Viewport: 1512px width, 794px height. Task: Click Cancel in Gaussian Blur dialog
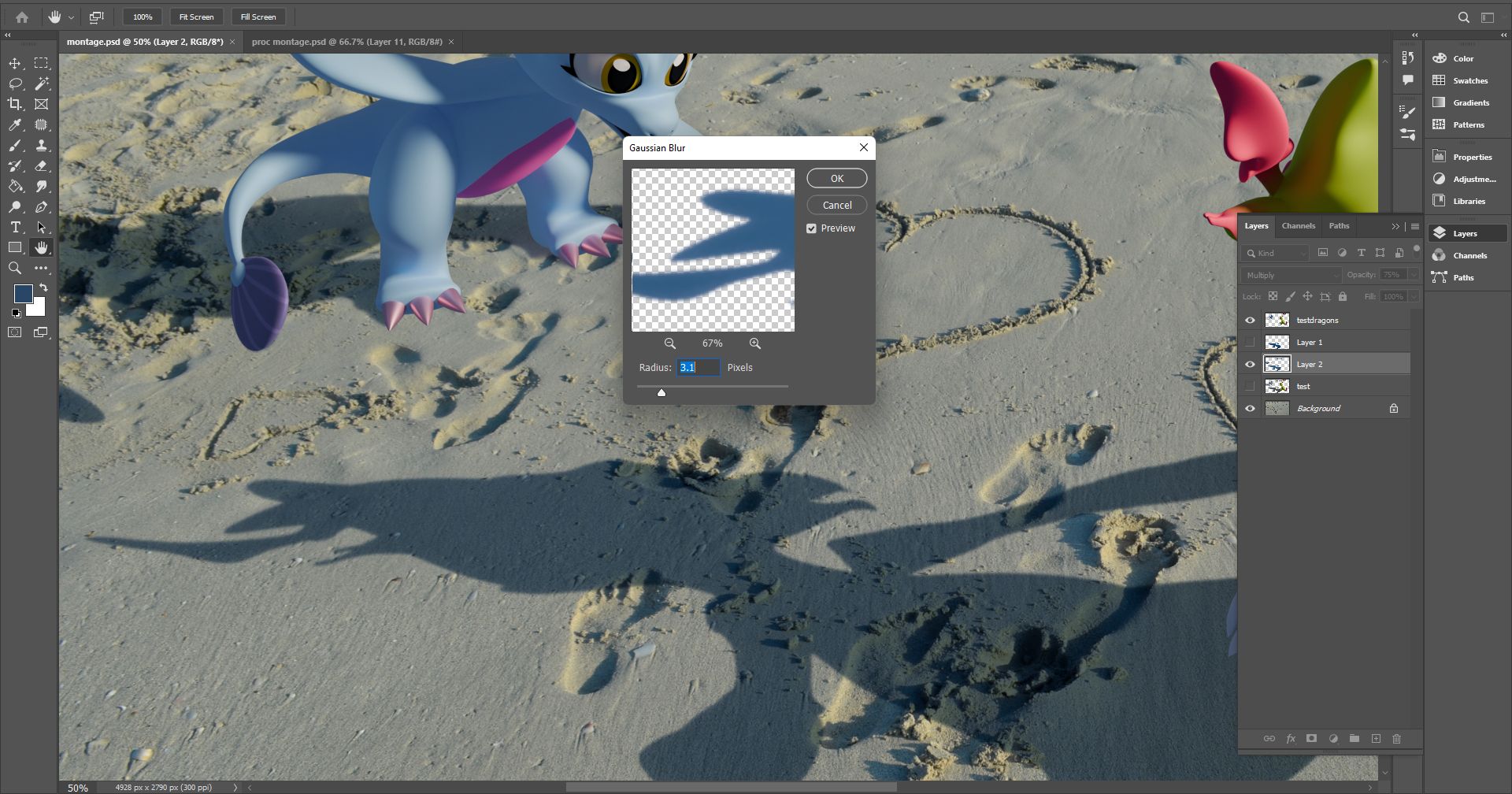point(837,205)
